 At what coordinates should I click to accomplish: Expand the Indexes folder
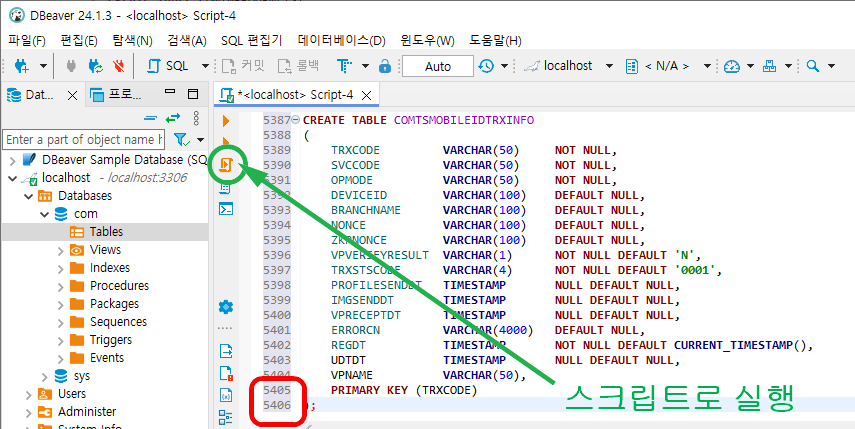coord(61,268)
